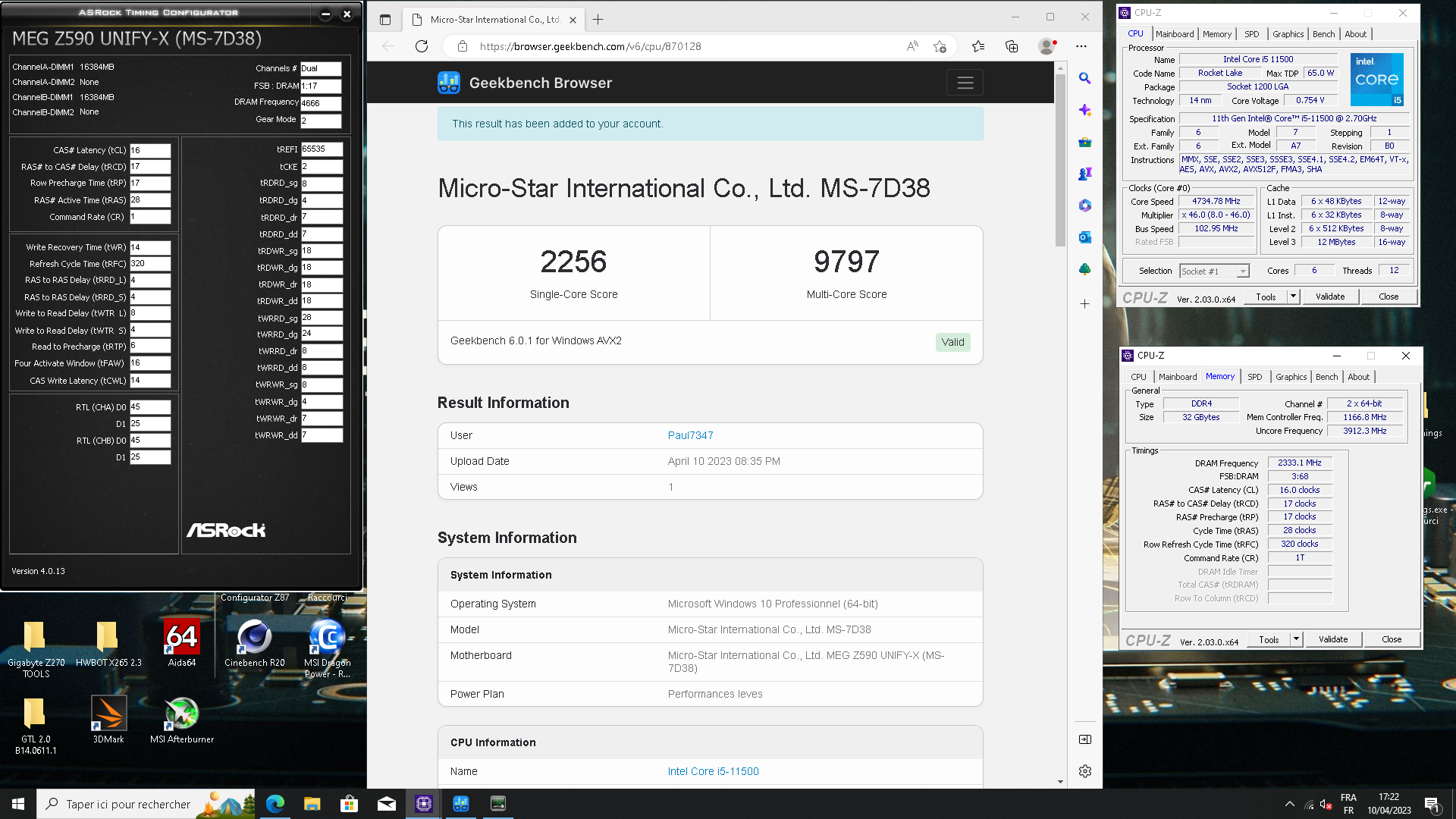Open SPD tab in lower CPU-Z

point(1255,377)
